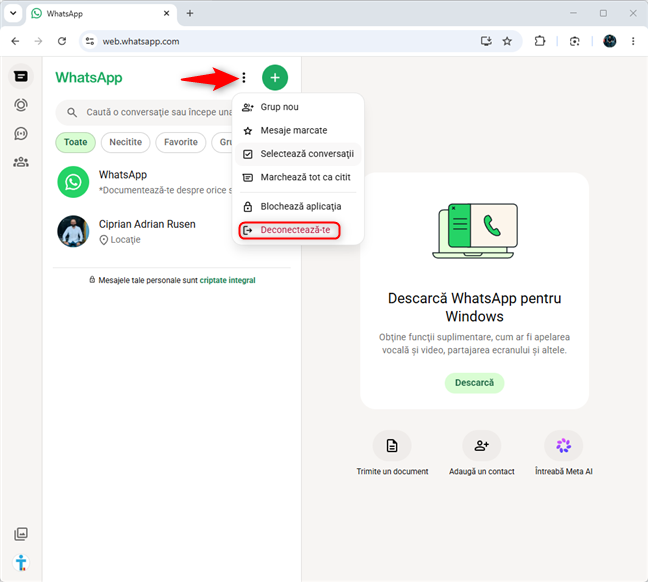Open the Status icon in sidebar
648x582 pixels.
(21, 105)
